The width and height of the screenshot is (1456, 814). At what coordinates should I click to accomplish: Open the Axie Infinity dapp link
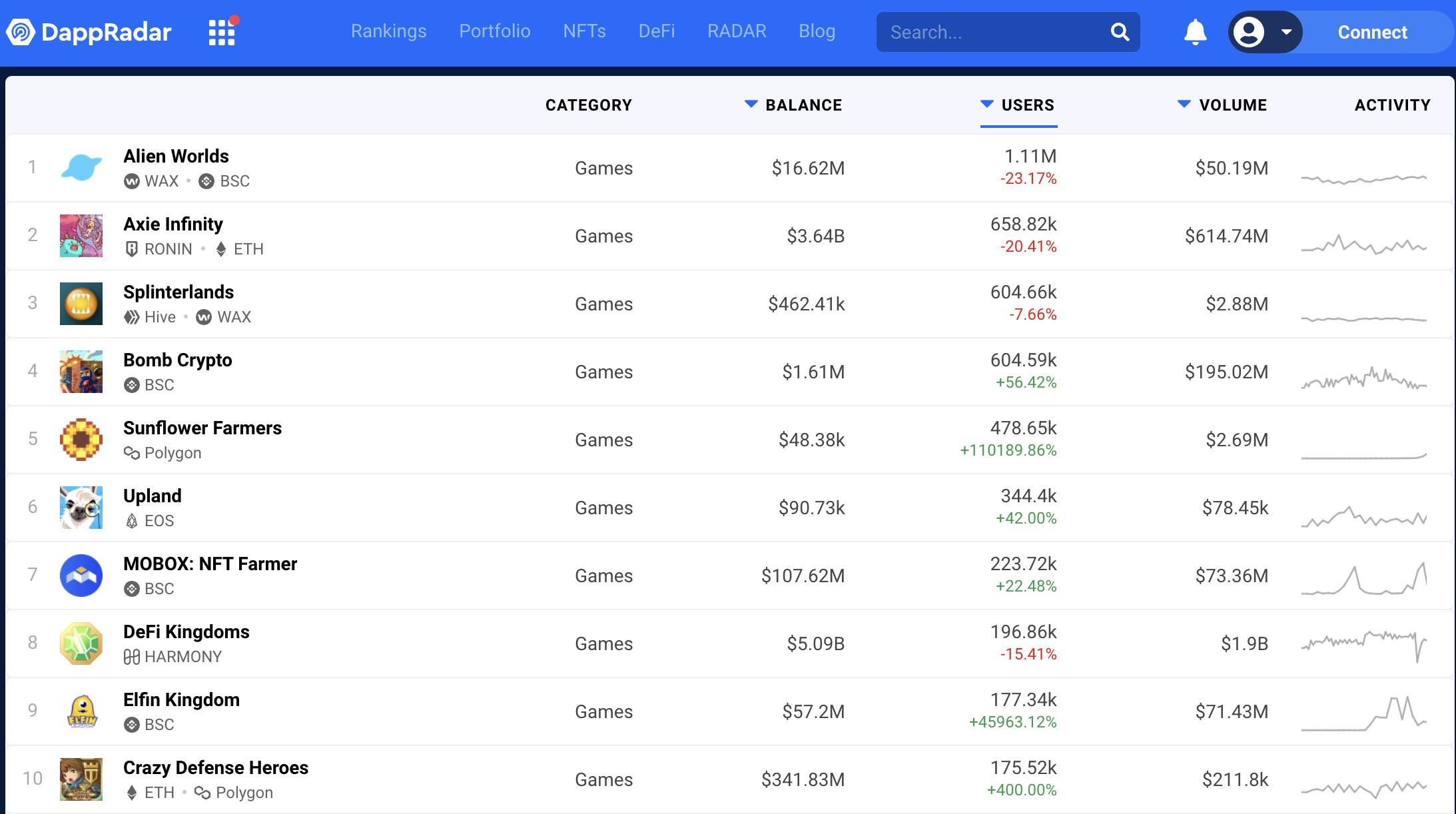coord(173,224)
